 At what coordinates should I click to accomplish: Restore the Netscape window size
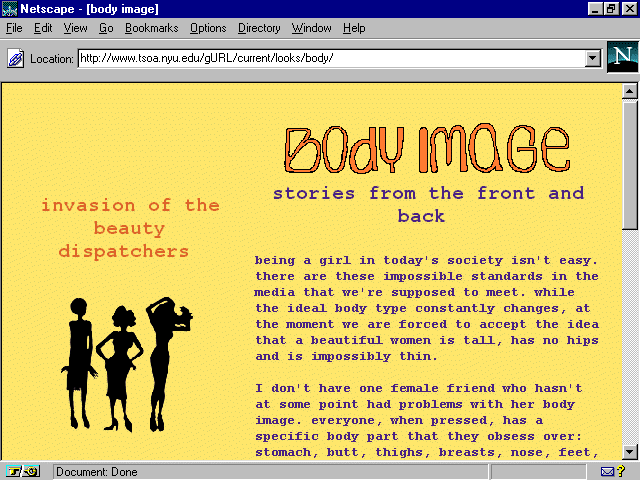[612, 9]
